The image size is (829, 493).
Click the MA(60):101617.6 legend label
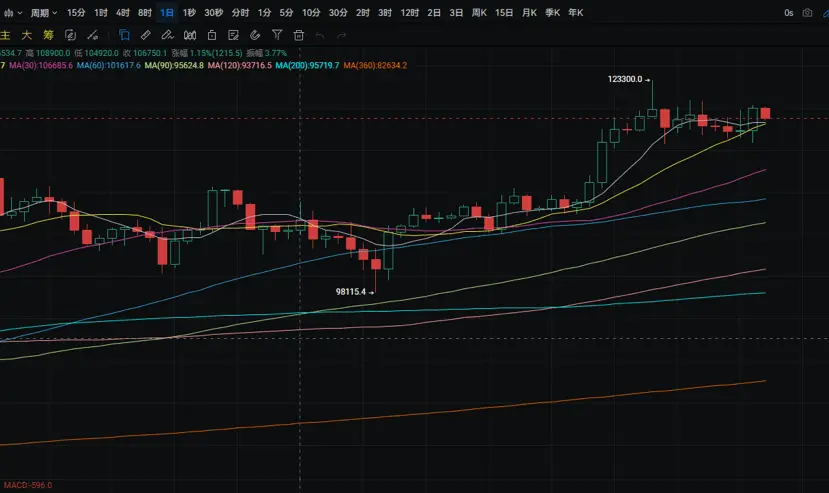(x=108, y=66)
